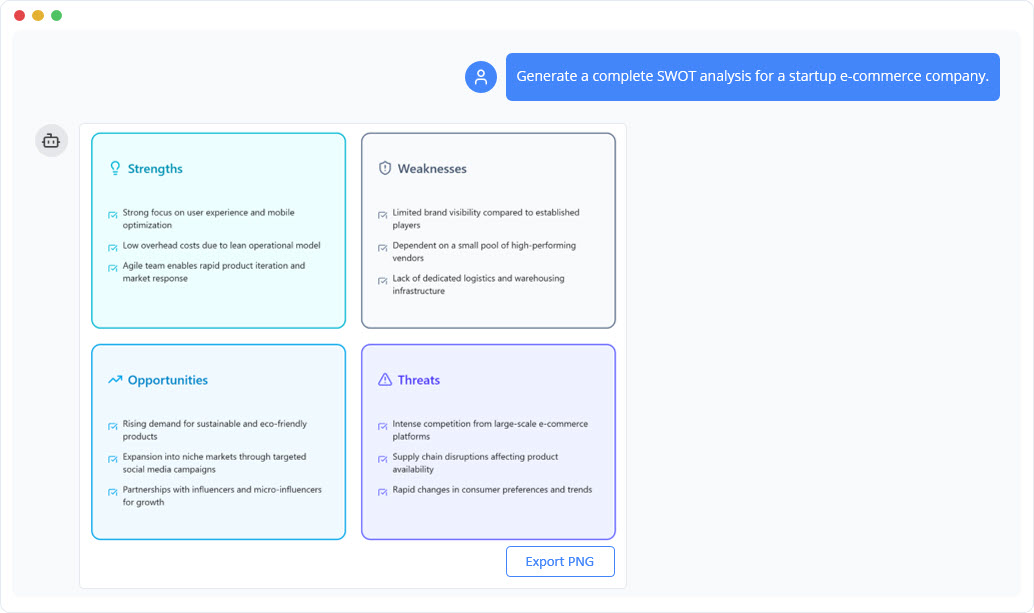1034x613 pixels.
Task: Click the warning triangle icon next to Threats
Action: (384, 379)
